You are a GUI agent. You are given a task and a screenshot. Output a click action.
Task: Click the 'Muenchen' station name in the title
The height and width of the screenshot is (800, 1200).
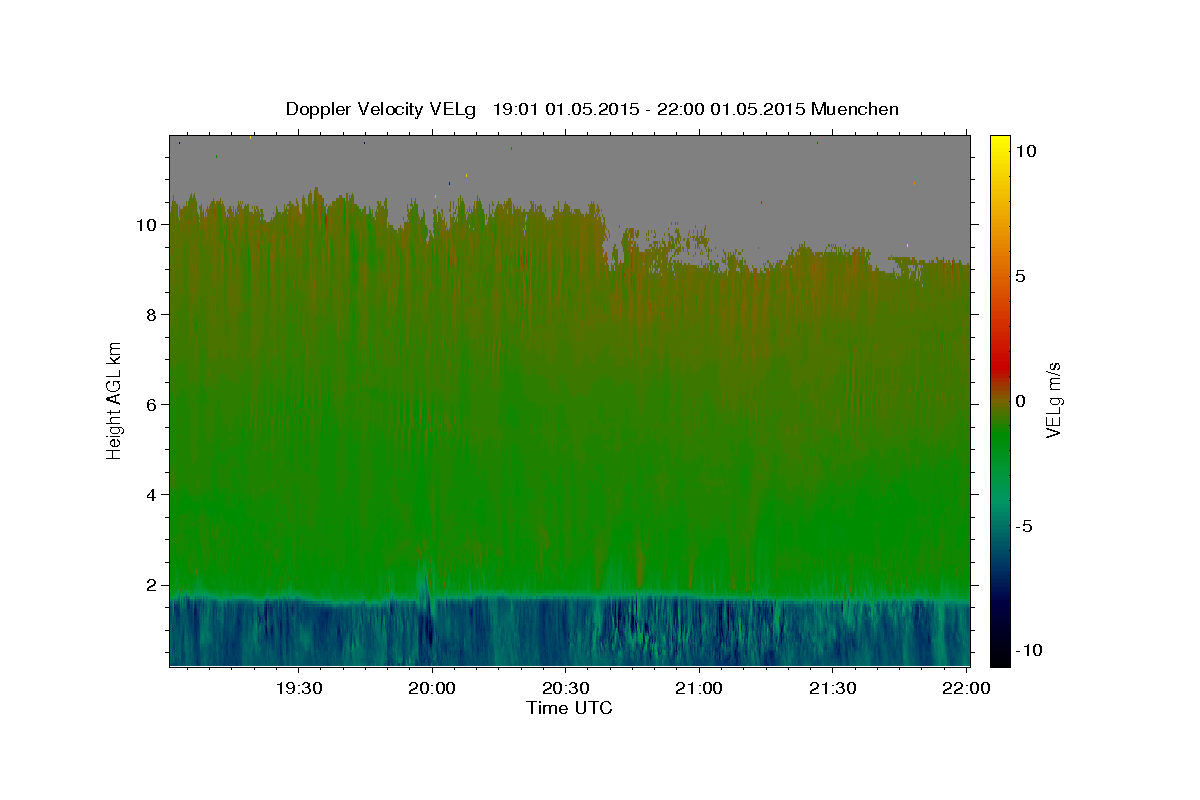(x=855, y=109)
